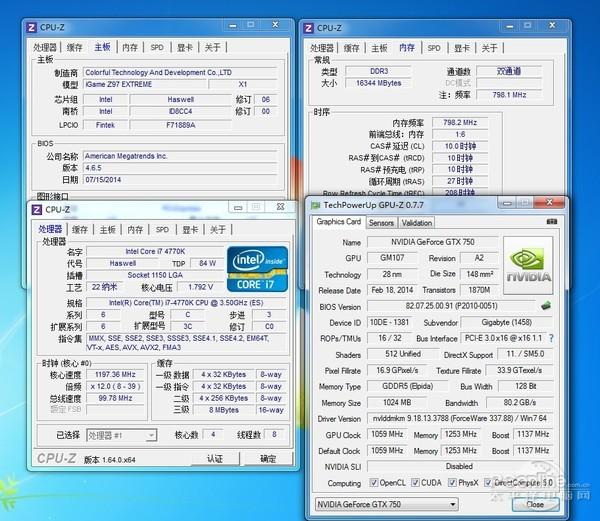Image resolution: width=600 pixels, height=521 pixels.
Task: Click the 双通道 channel value
Action: click(509, 71)
